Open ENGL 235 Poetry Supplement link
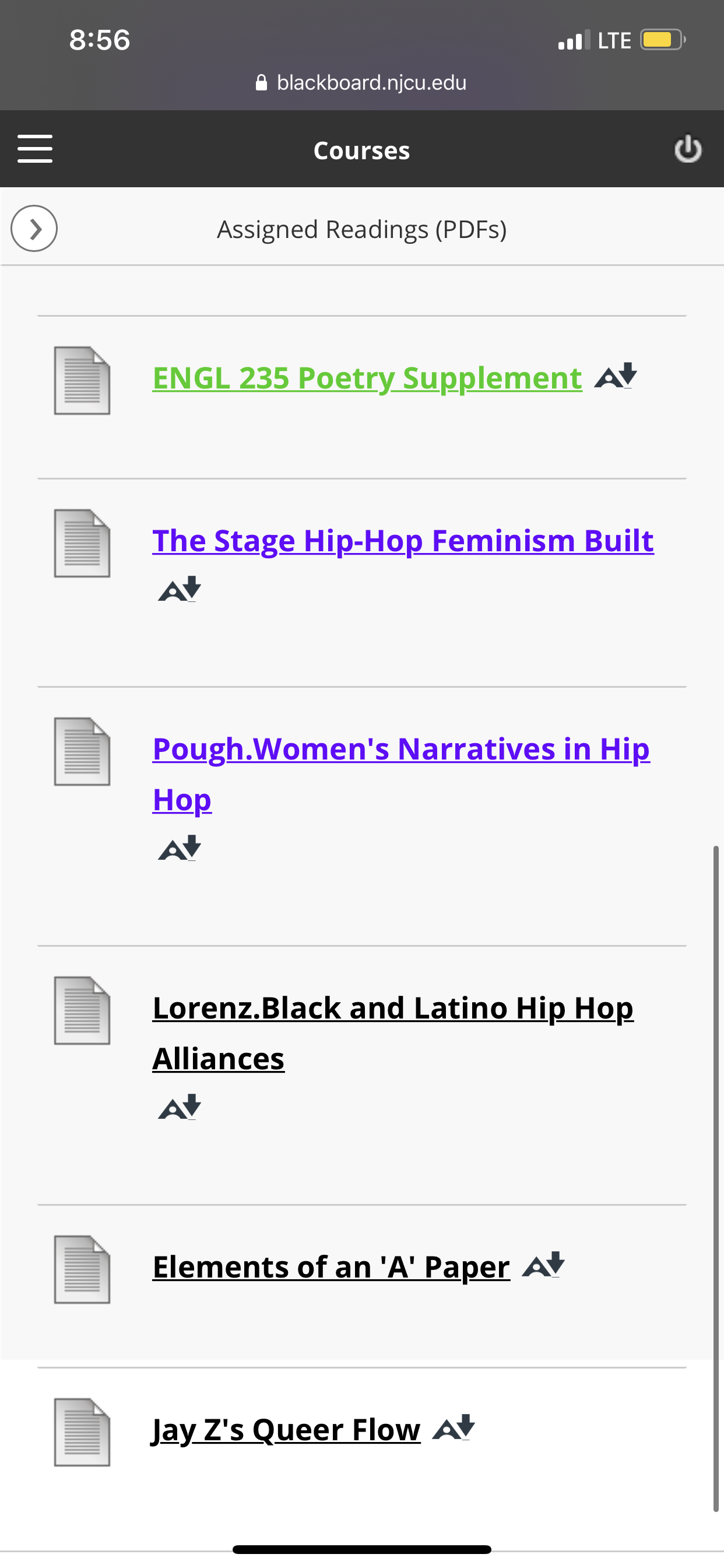 (367, 378)
